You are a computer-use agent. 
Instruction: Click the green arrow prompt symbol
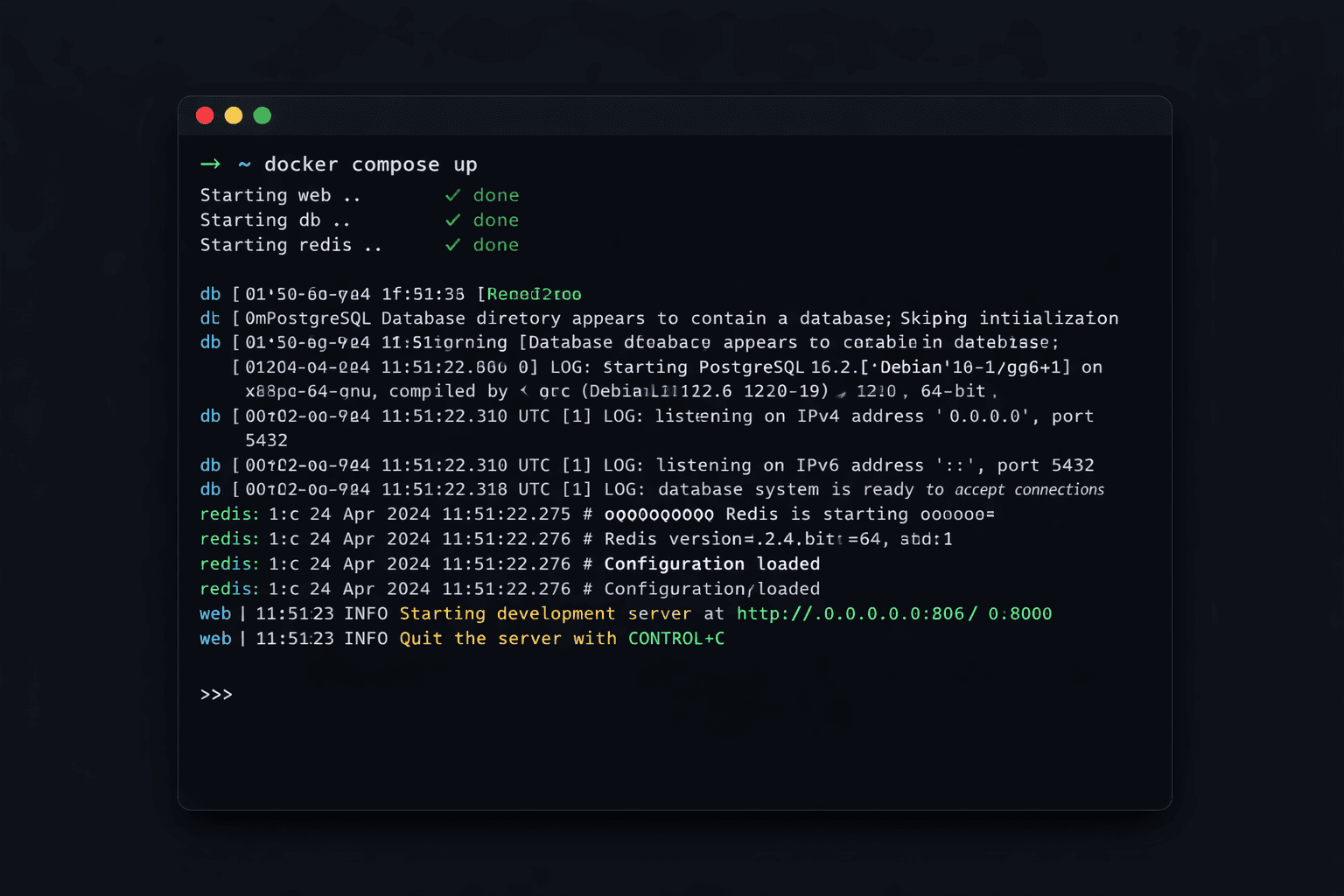[210, 164]
